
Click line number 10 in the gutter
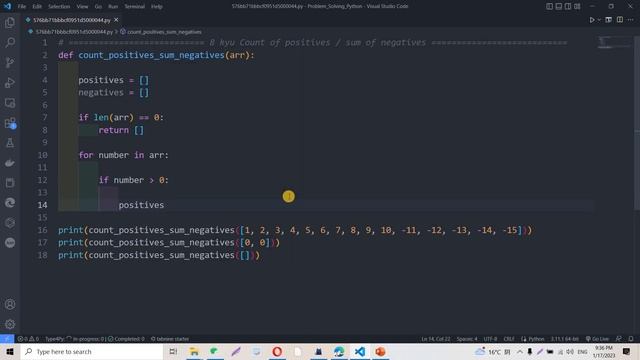coord(42,155)
